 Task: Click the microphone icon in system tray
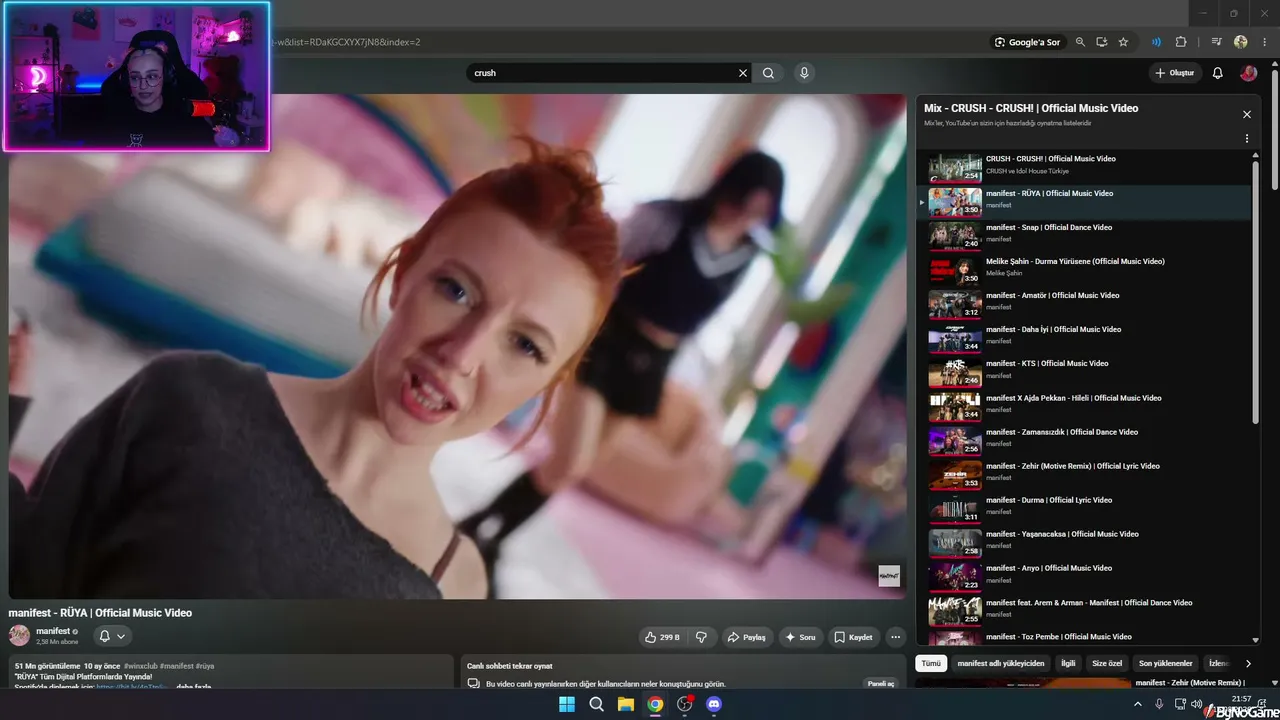pos(1159,704)
